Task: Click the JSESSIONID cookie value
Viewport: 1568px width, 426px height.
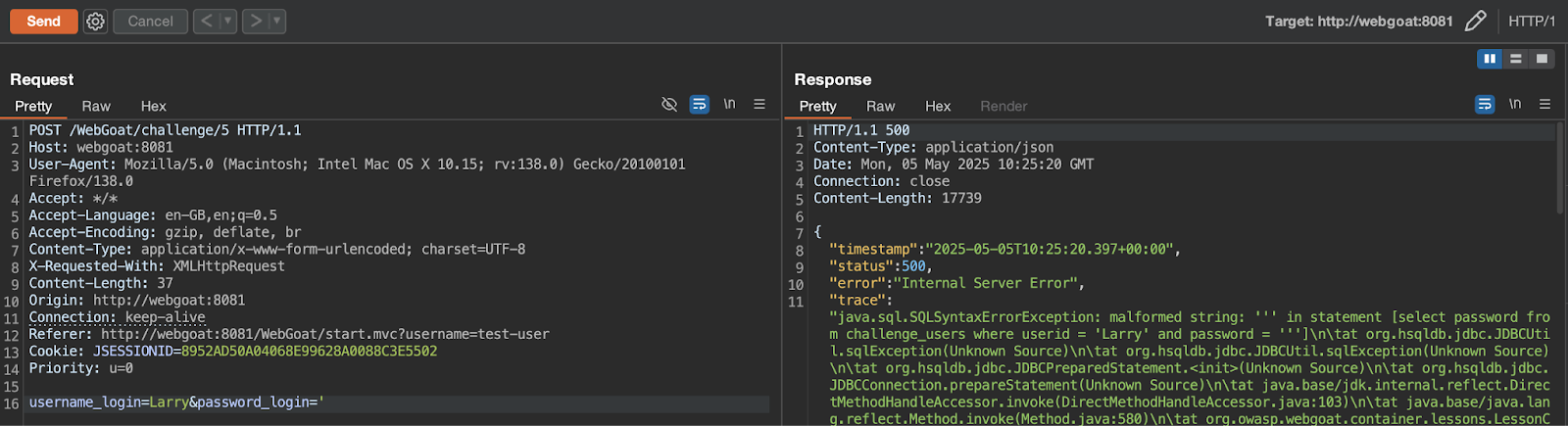Action: click(309, 351)
